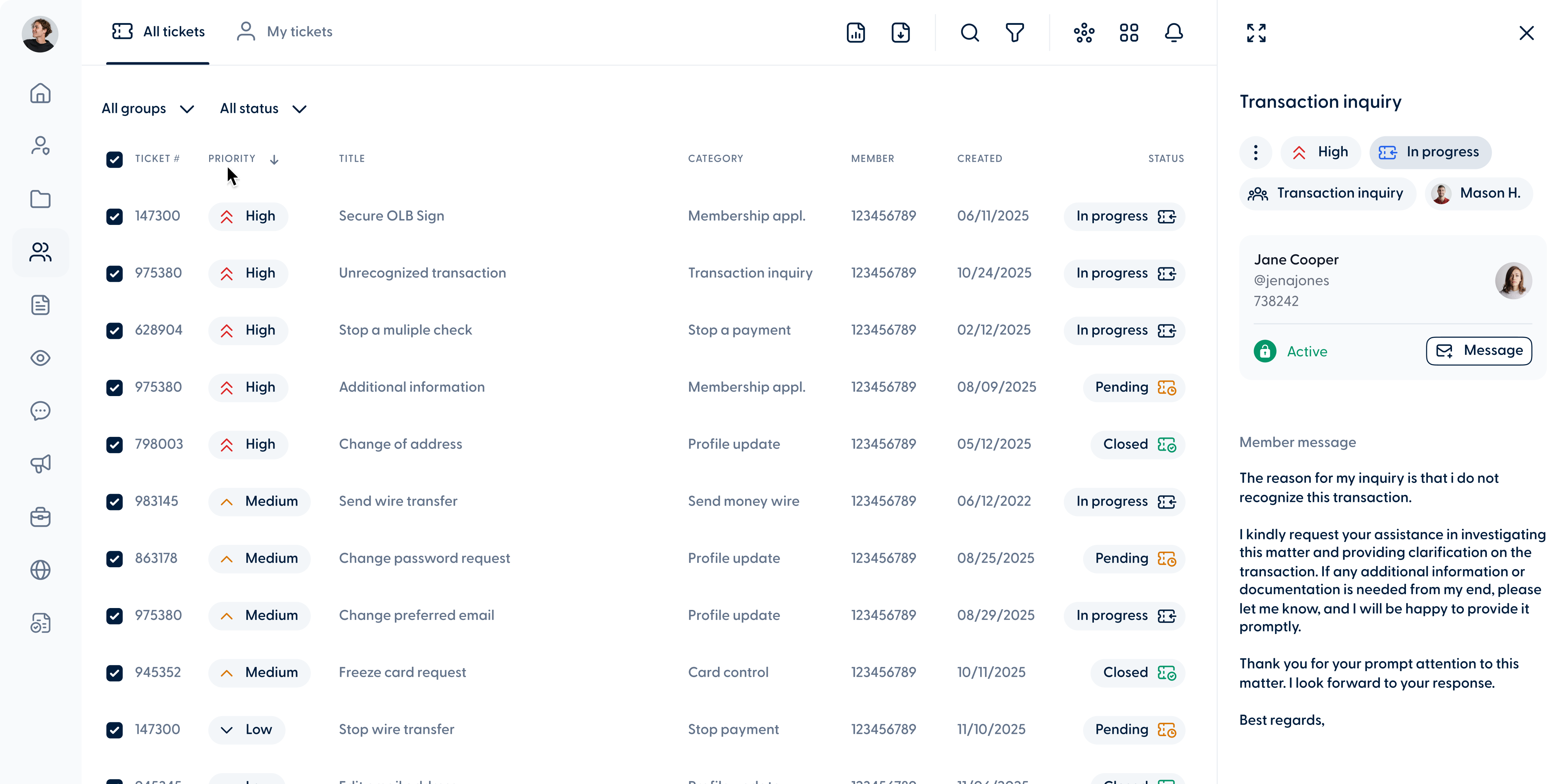Click the status icon on ticket 147300 Secure OLB Sign

pyautogui.click(x=1167, y=216)
